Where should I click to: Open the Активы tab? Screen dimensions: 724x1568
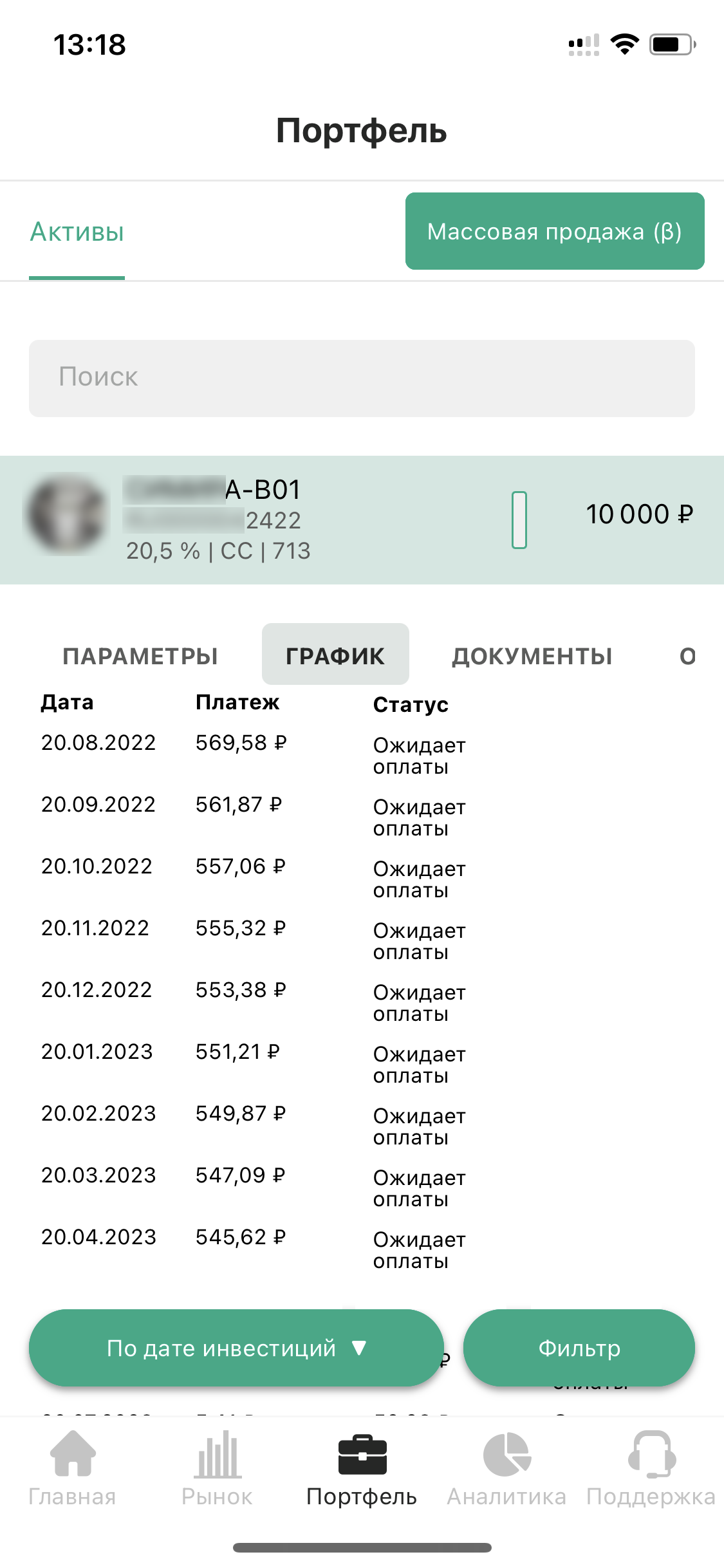pyautogui.click(x=77, y=232)
